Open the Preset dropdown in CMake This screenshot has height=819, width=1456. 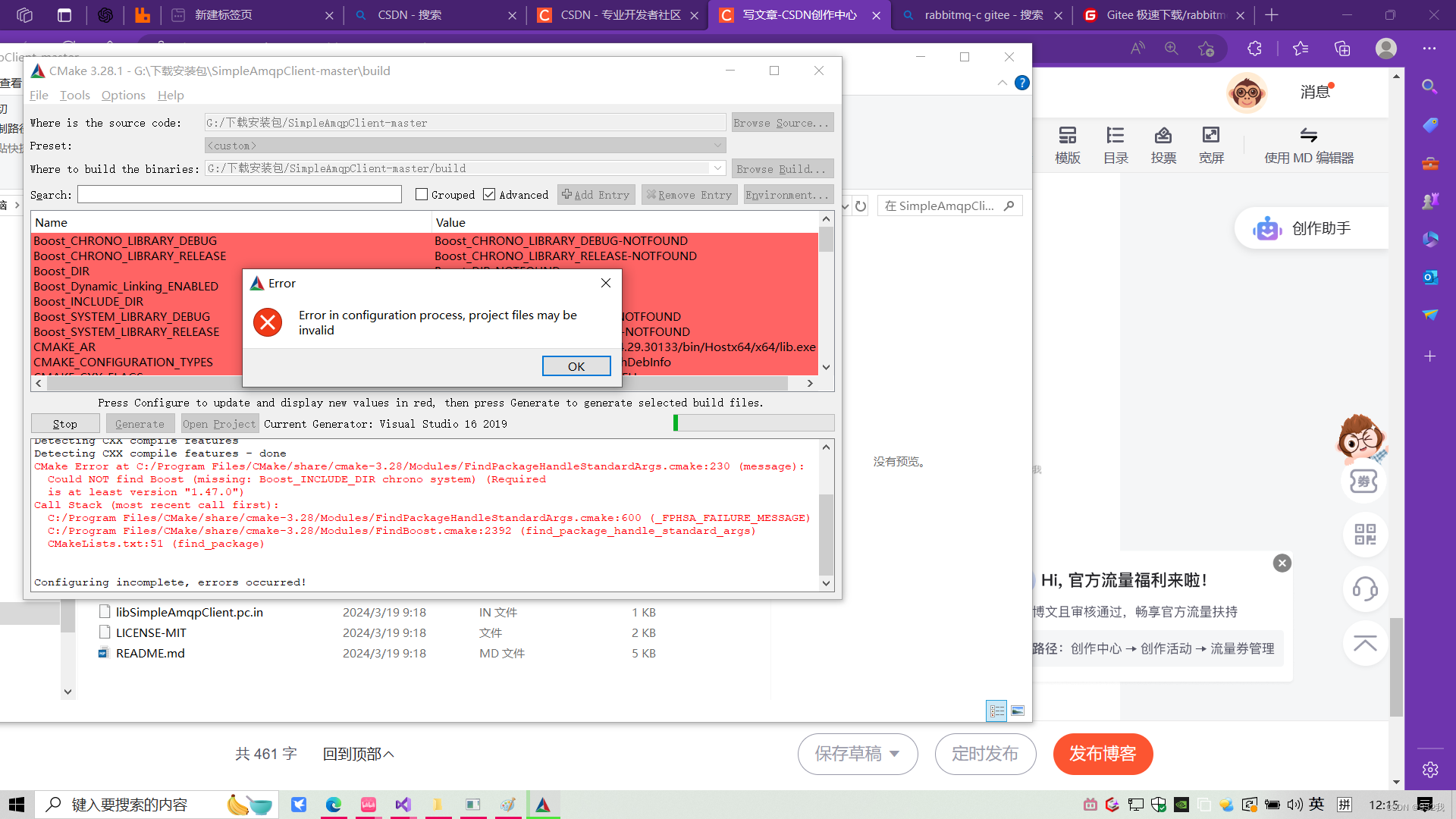point(717,145)
